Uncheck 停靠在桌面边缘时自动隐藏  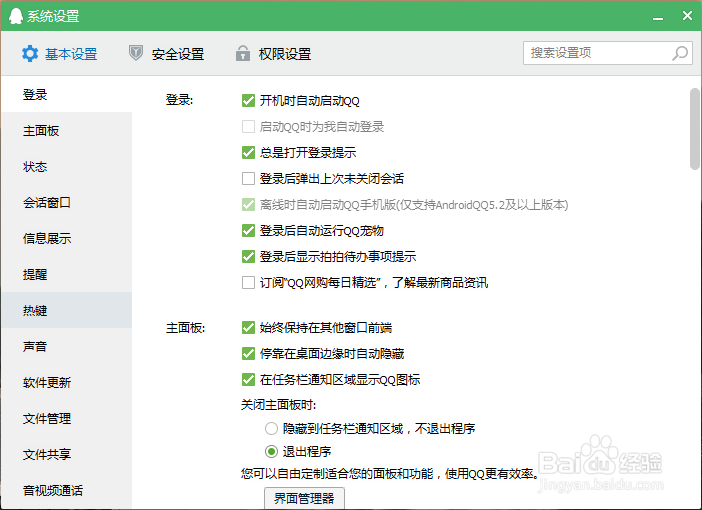coord(248,354)
